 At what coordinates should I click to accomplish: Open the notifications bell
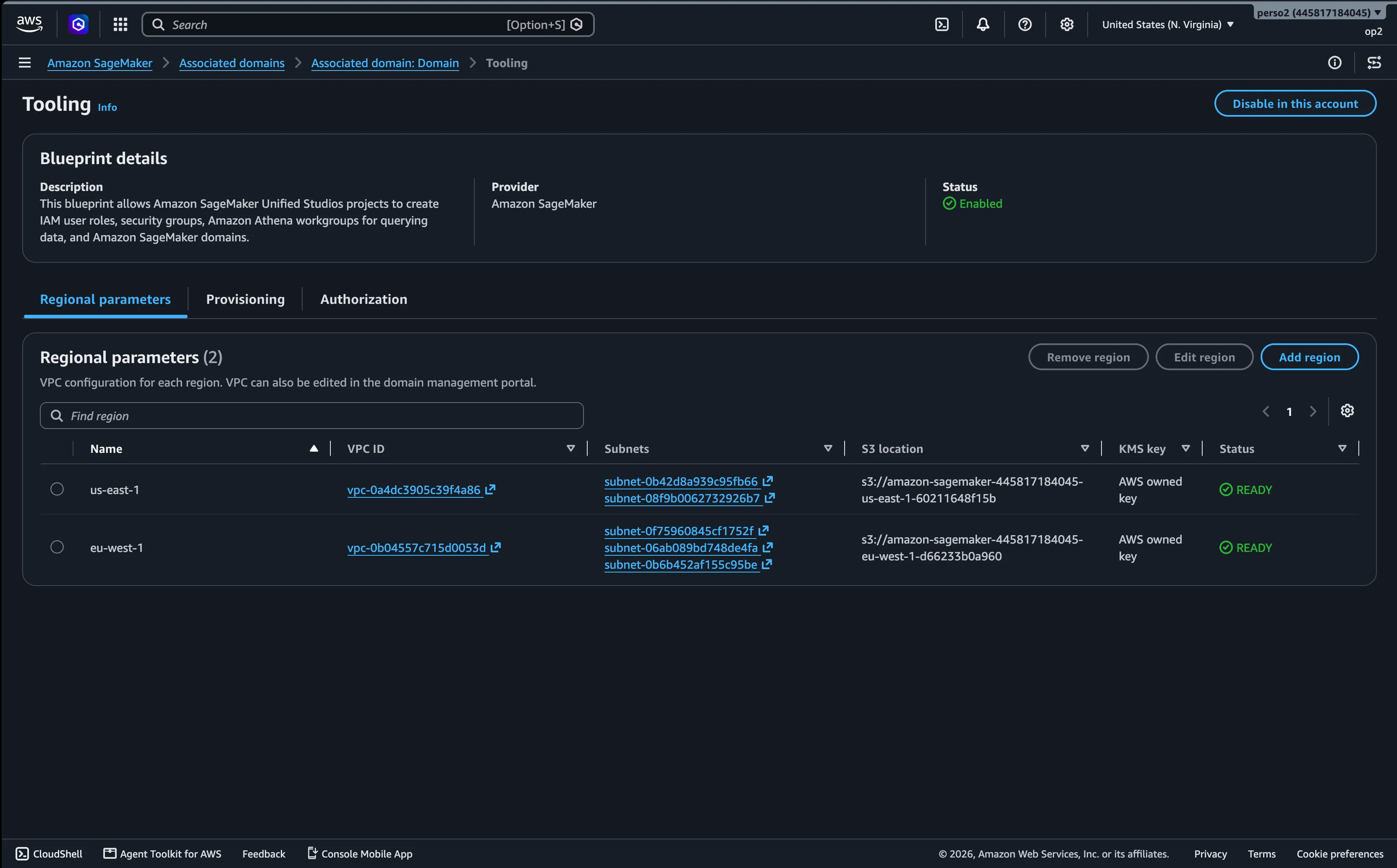tap(983, 24)
